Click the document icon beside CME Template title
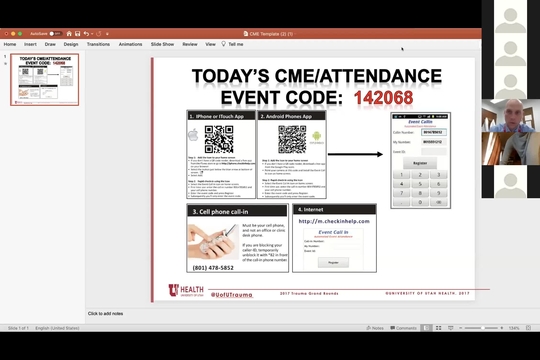 246,34
